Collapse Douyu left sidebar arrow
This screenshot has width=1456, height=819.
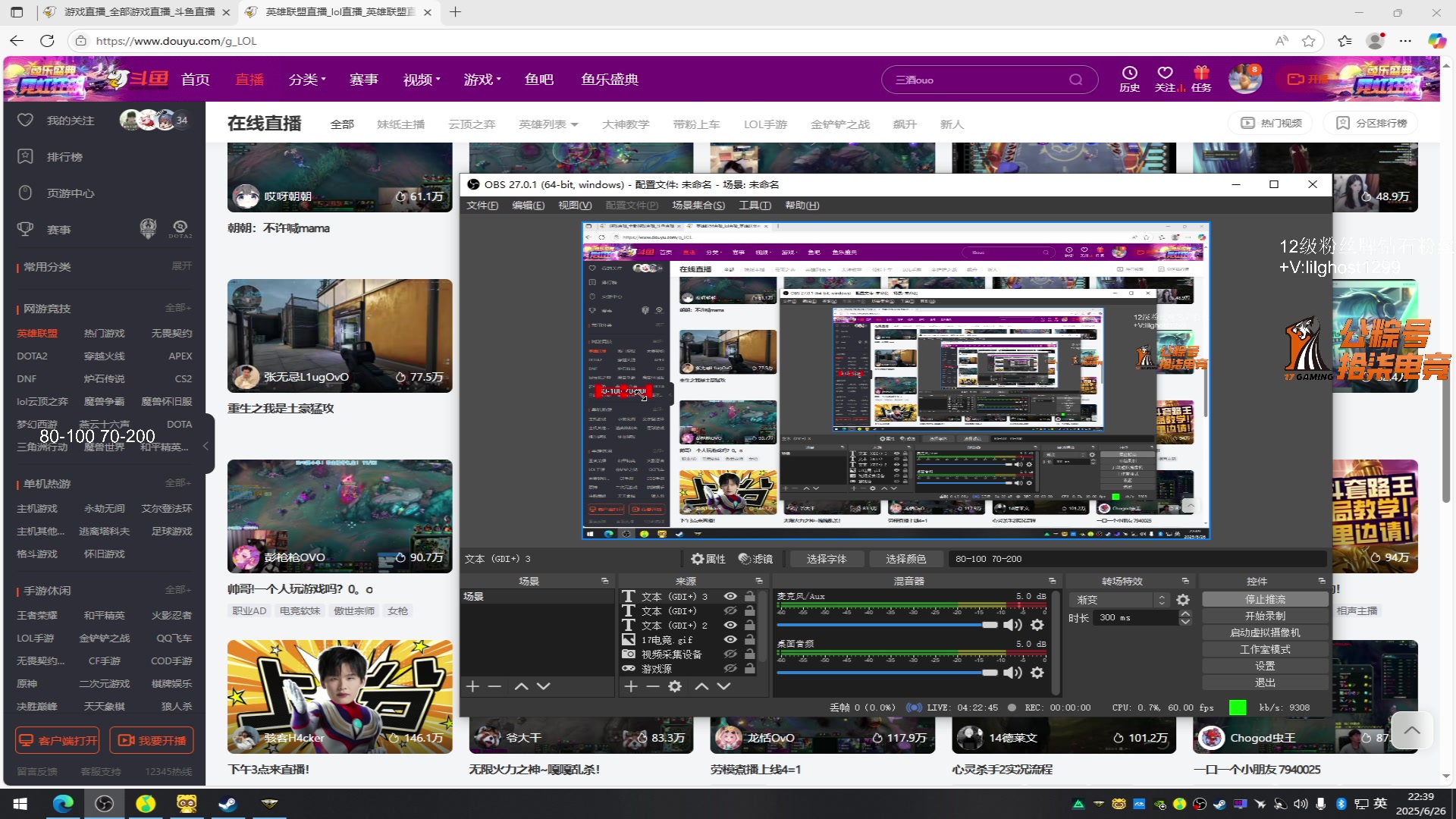tap(206, 446)
